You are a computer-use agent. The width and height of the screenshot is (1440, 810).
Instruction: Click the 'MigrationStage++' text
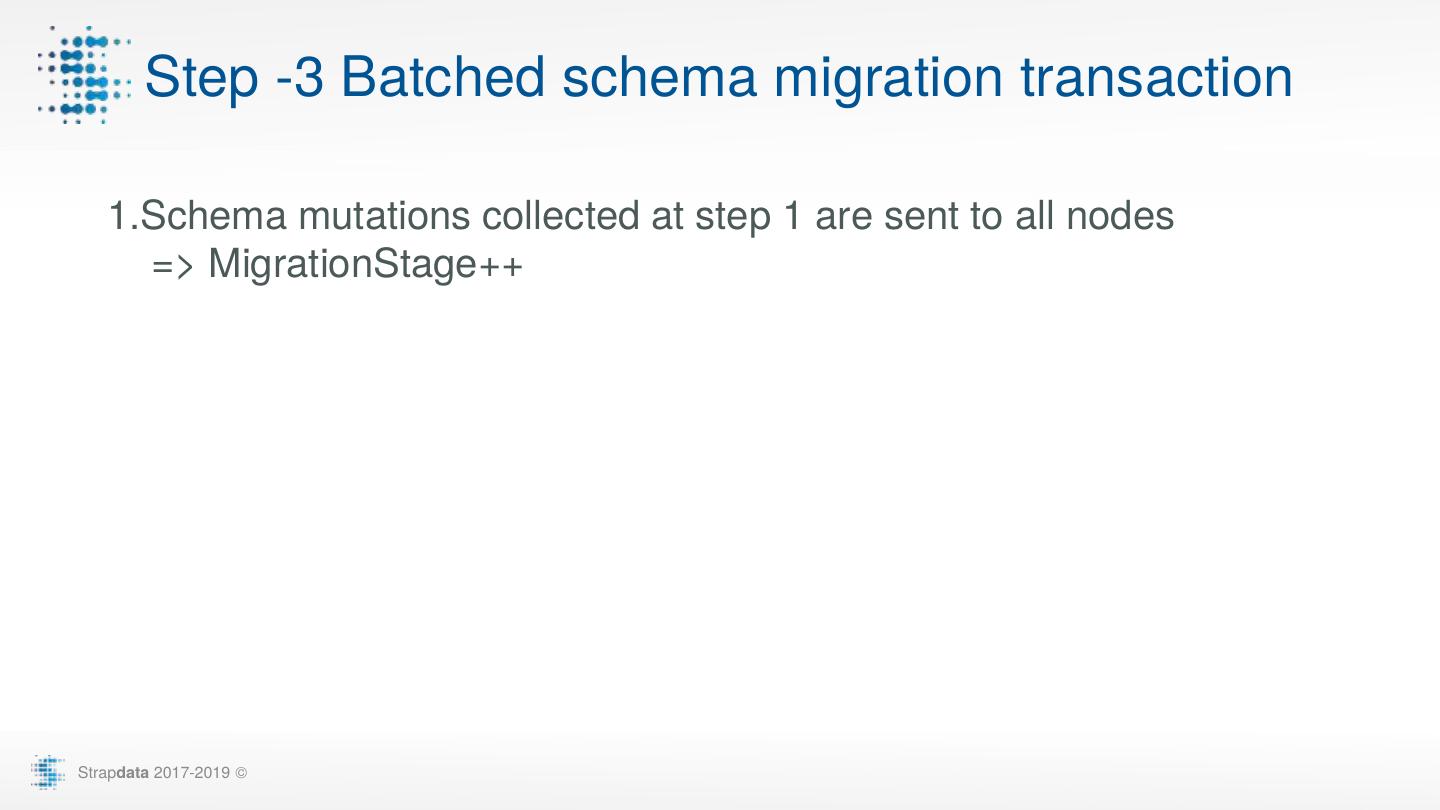(365, 265)
